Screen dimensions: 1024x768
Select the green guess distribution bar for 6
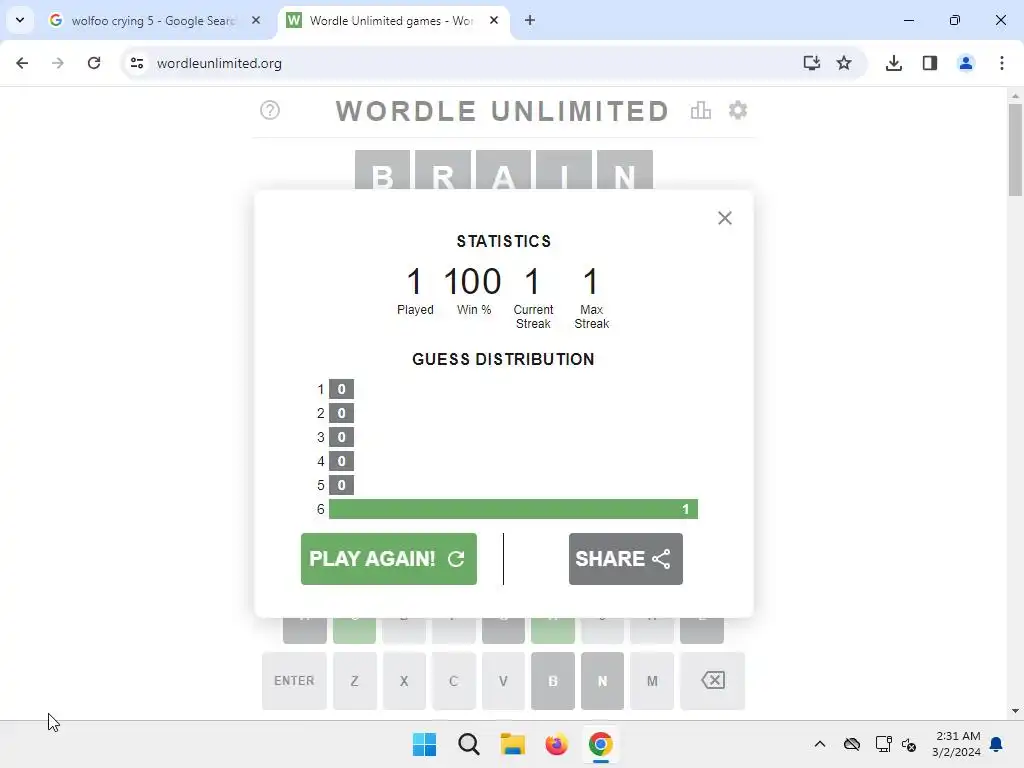click(x=513, y=509)
